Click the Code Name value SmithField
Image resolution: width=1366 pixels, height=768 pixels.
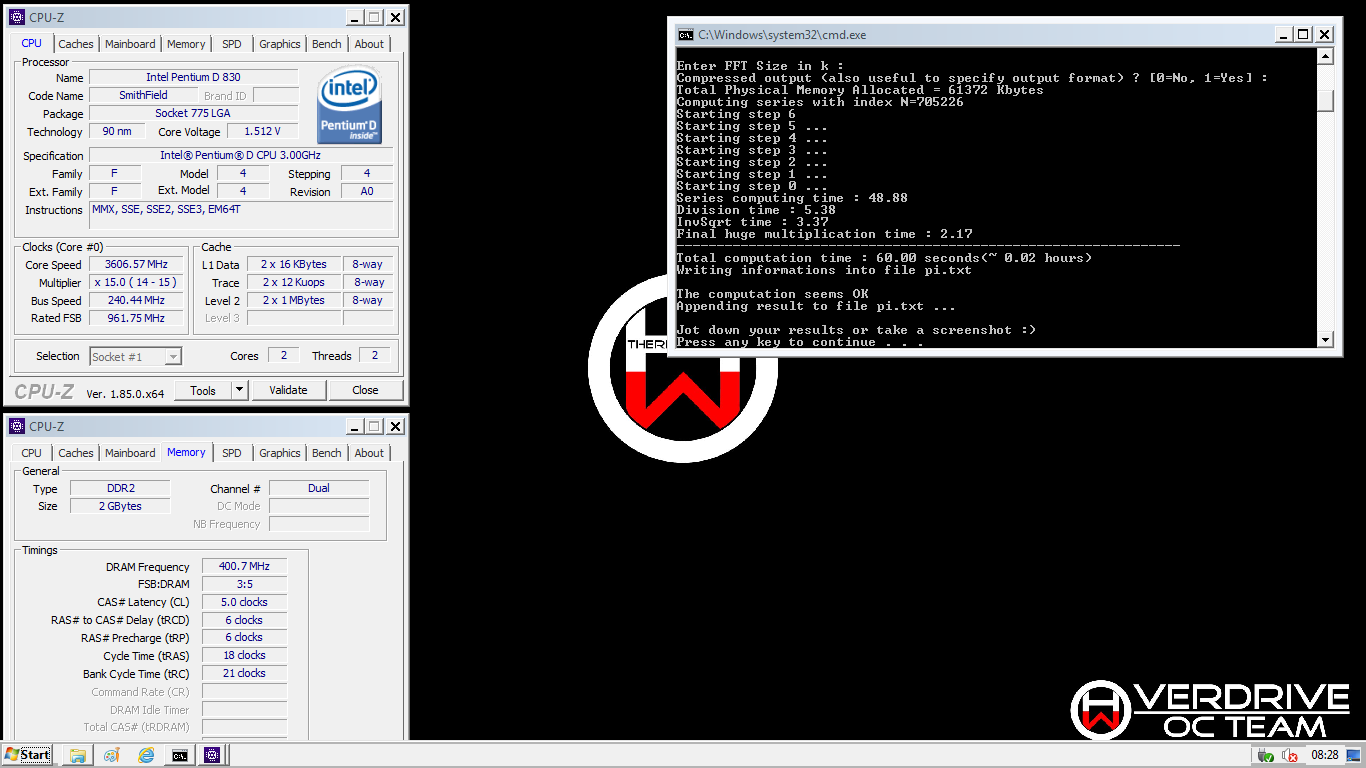[x=143, y=95]
